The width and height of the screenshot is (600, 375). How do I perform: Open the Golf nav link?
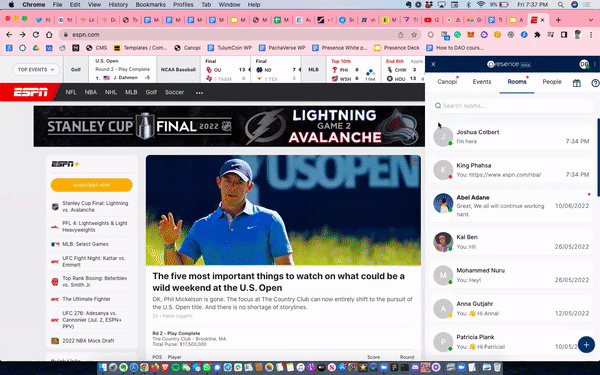tap(151, 92)
